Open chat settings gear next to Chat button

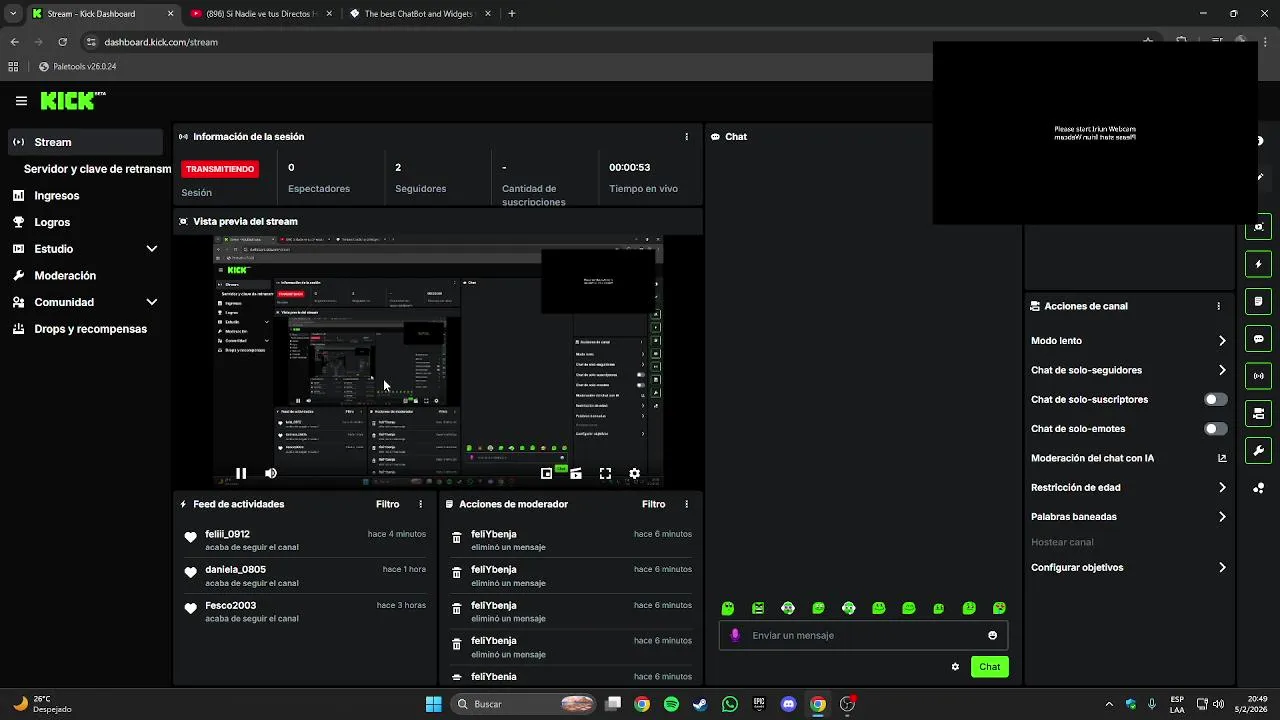[955, 667]
